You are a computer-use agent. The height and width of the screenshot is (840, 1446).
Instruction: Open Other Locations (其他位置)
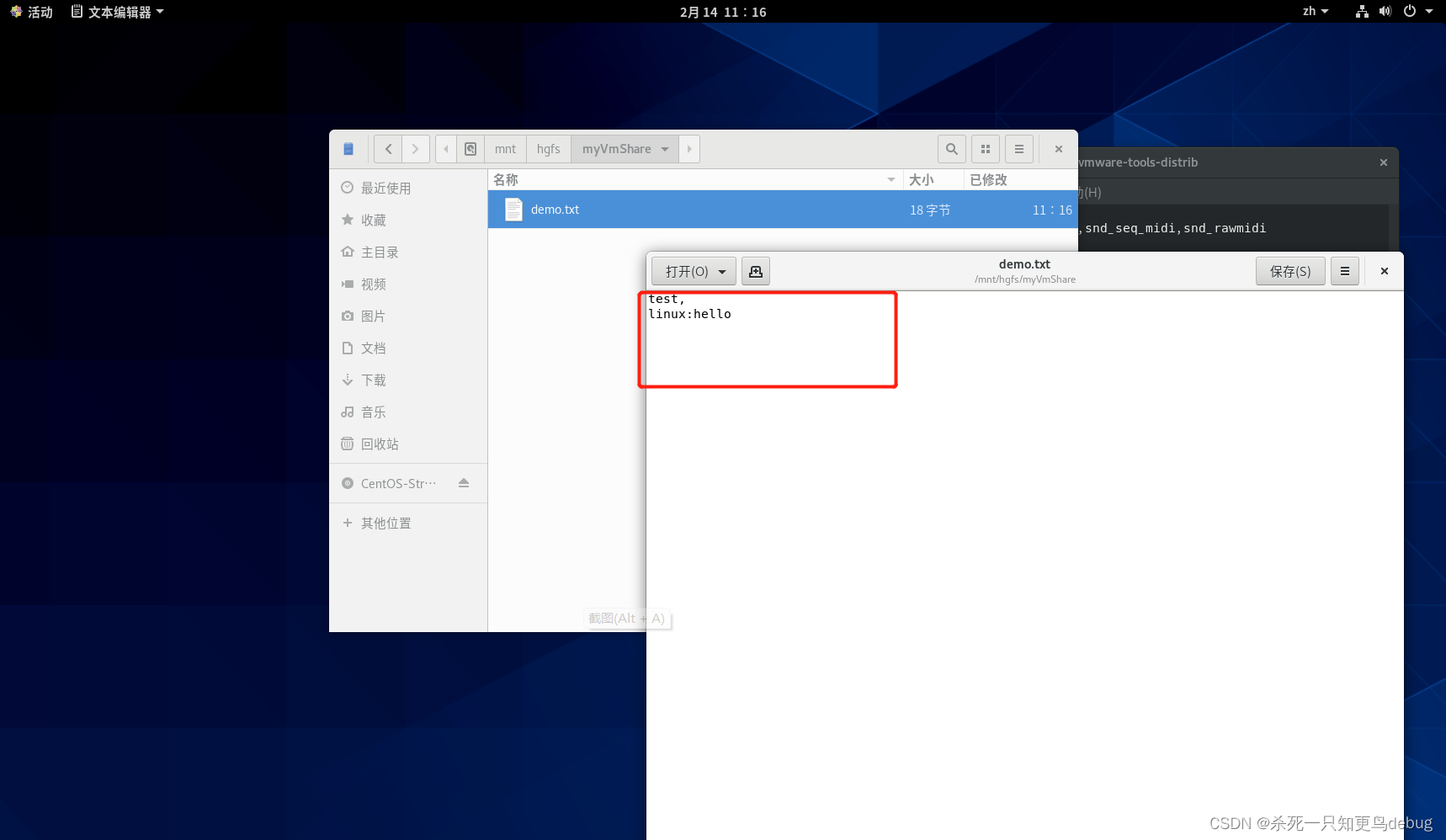408,524
